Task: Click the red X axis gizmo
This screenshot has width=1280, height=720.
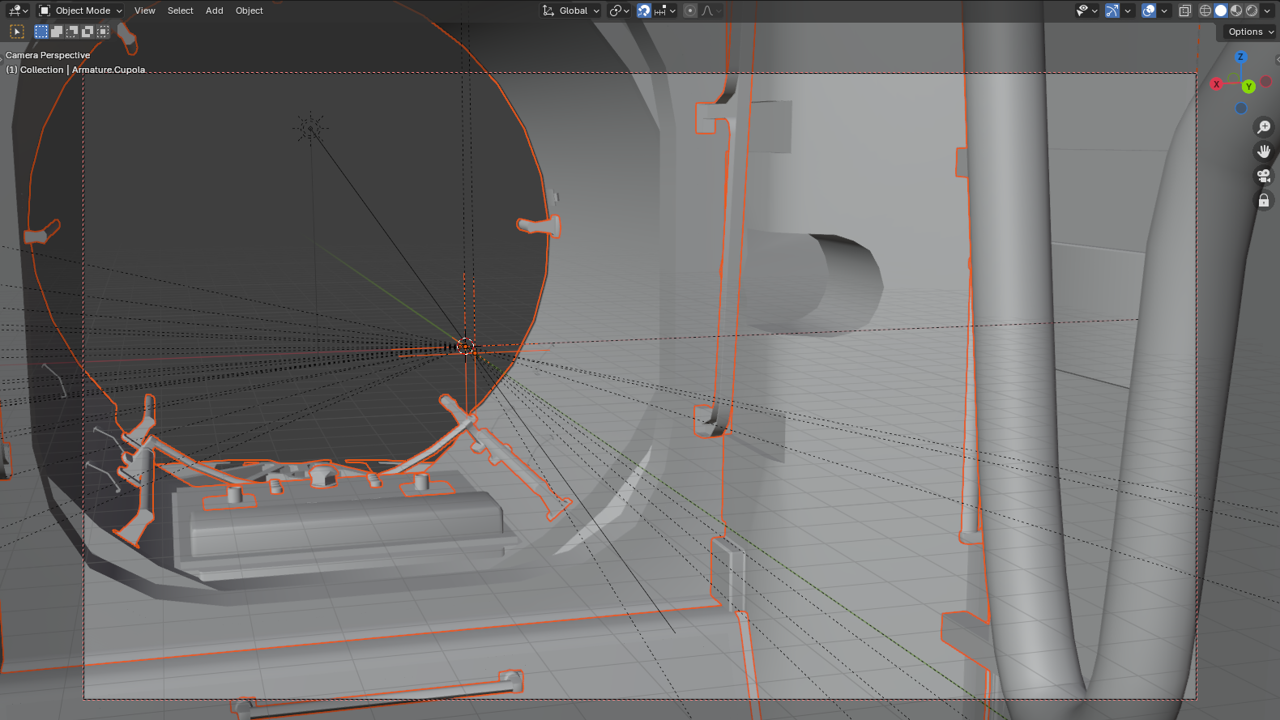Action: click(1216, 84)
